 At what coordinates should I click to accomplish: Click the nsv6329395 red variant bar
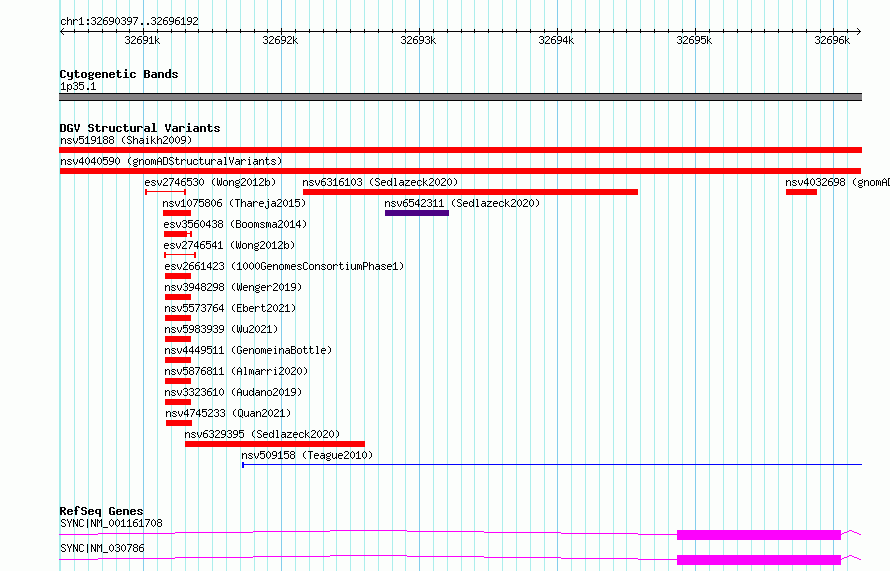coord(275,444)
